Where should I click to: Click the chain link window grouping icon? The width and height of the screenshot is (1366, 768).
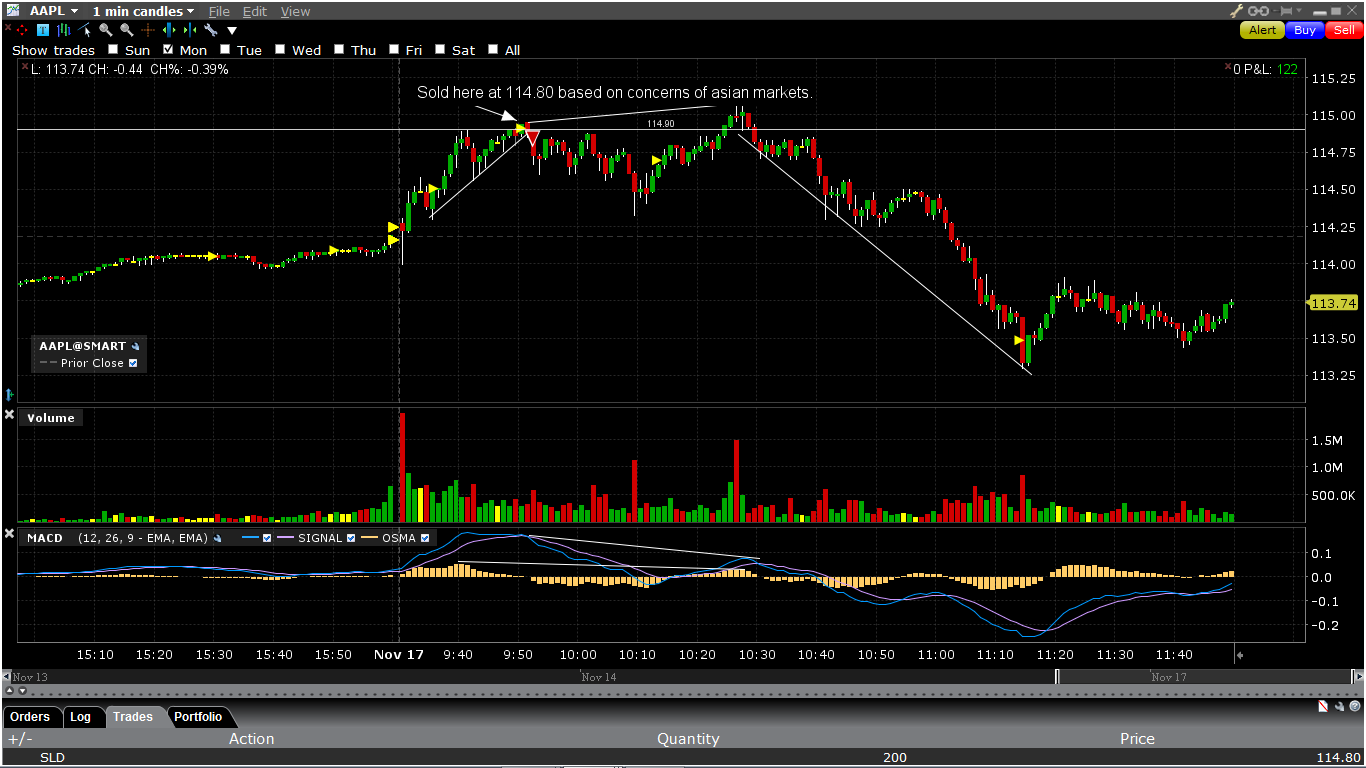click(x=1257, y=11)
